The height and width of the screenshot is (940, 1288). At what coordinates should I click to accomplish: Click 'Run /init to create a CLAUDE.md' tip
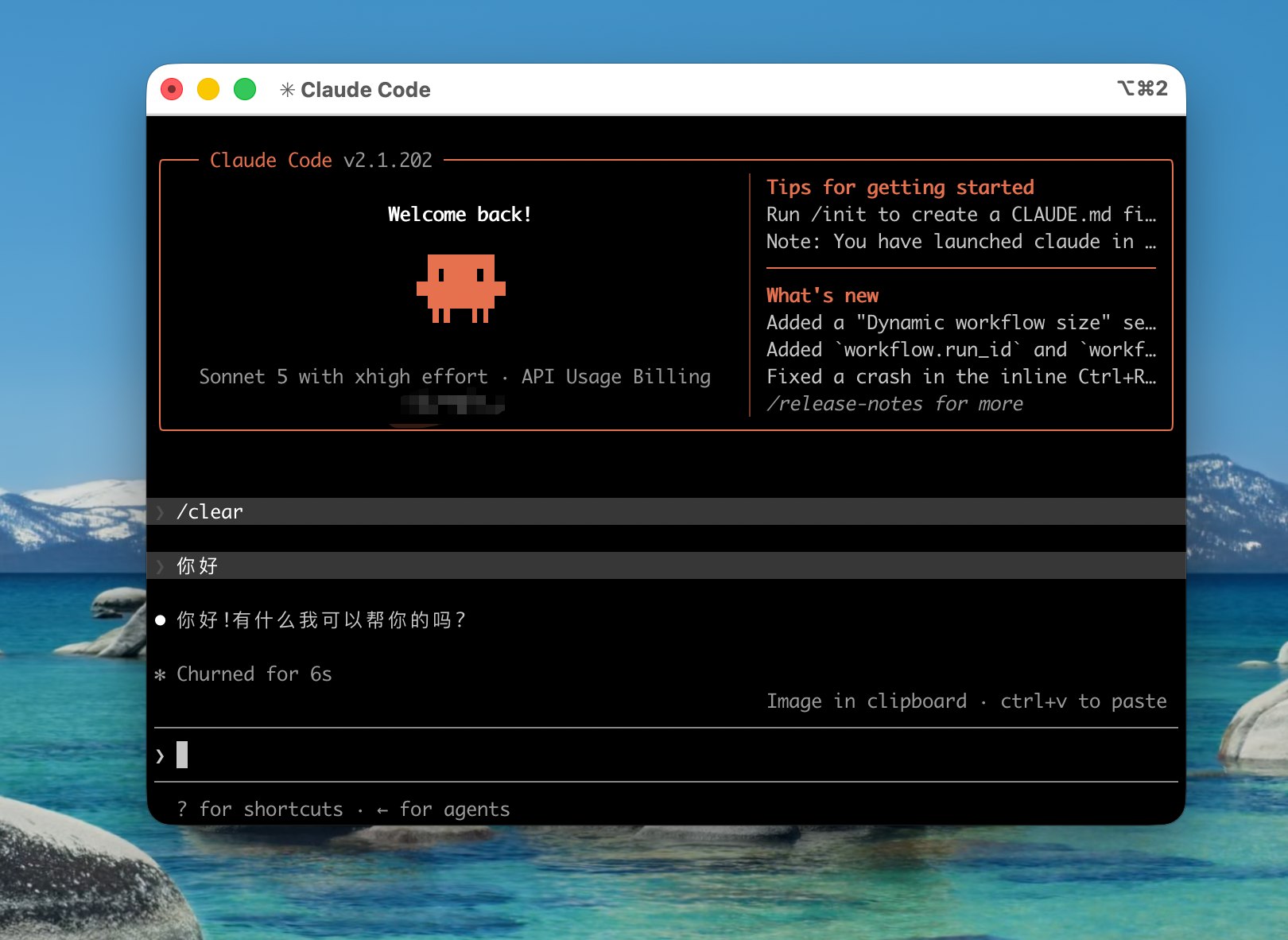[961, 215]
